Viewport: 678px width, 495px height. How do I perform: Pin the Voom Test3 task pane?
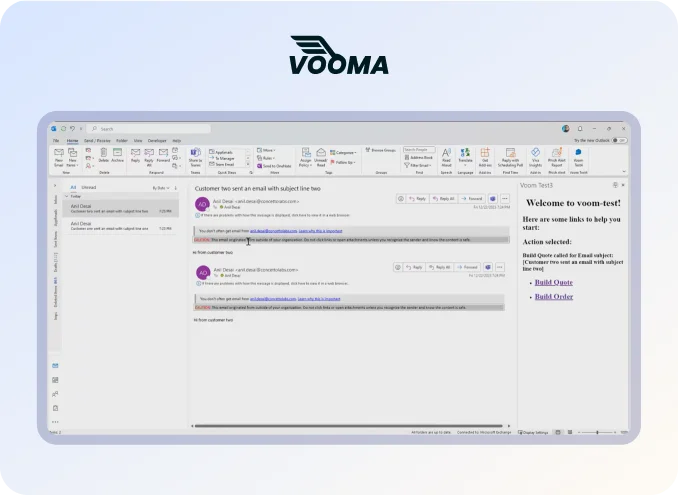[x=615, y=185]
